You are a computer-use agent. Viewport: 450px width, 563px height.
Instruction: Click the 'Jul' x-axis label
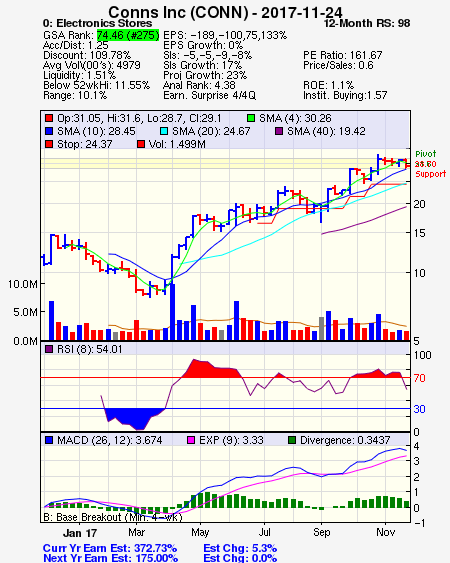(264, 532)
